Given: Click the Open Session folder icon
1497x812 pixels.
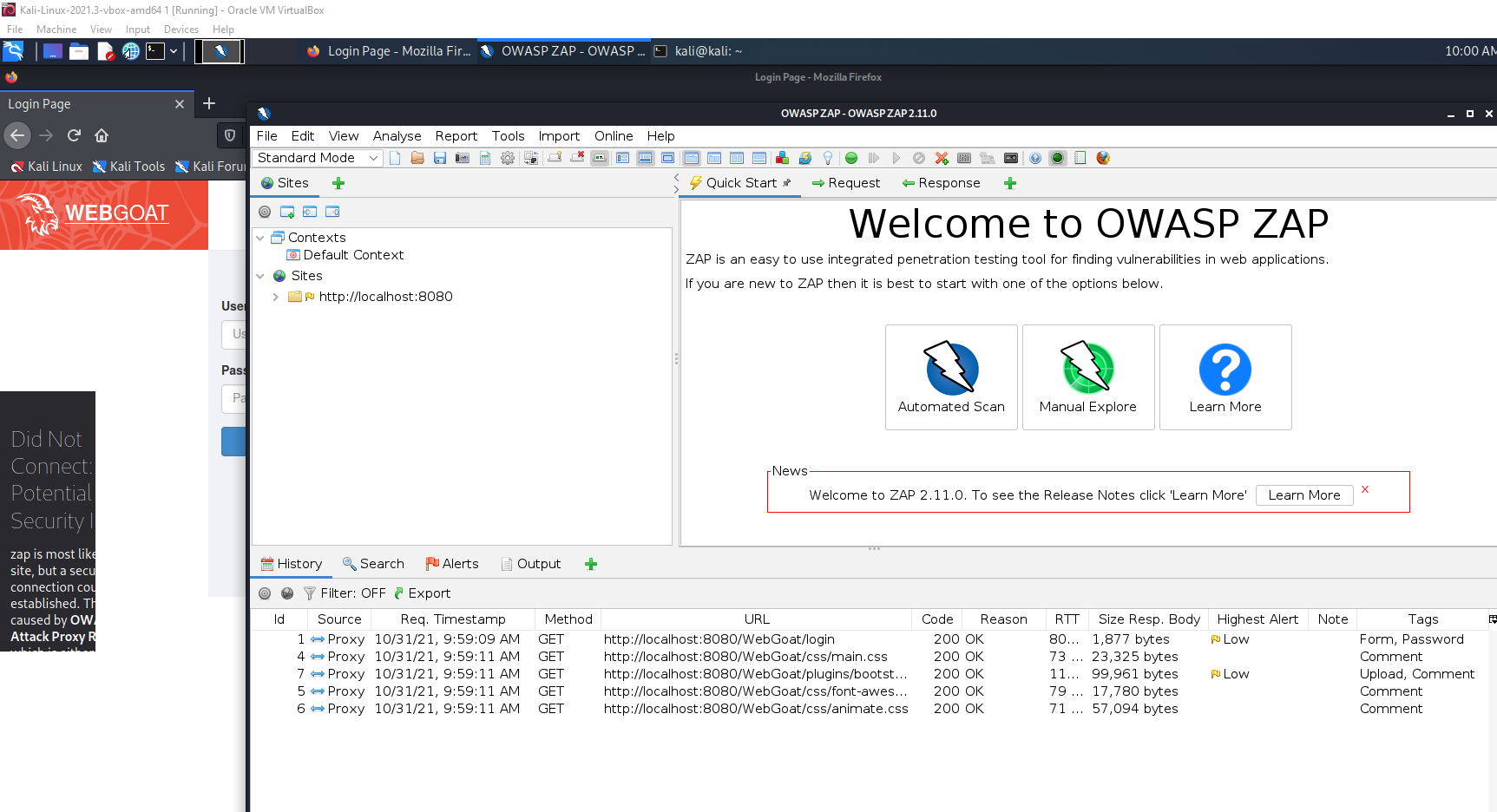Looking at the screenshot, I should [417, 158].
